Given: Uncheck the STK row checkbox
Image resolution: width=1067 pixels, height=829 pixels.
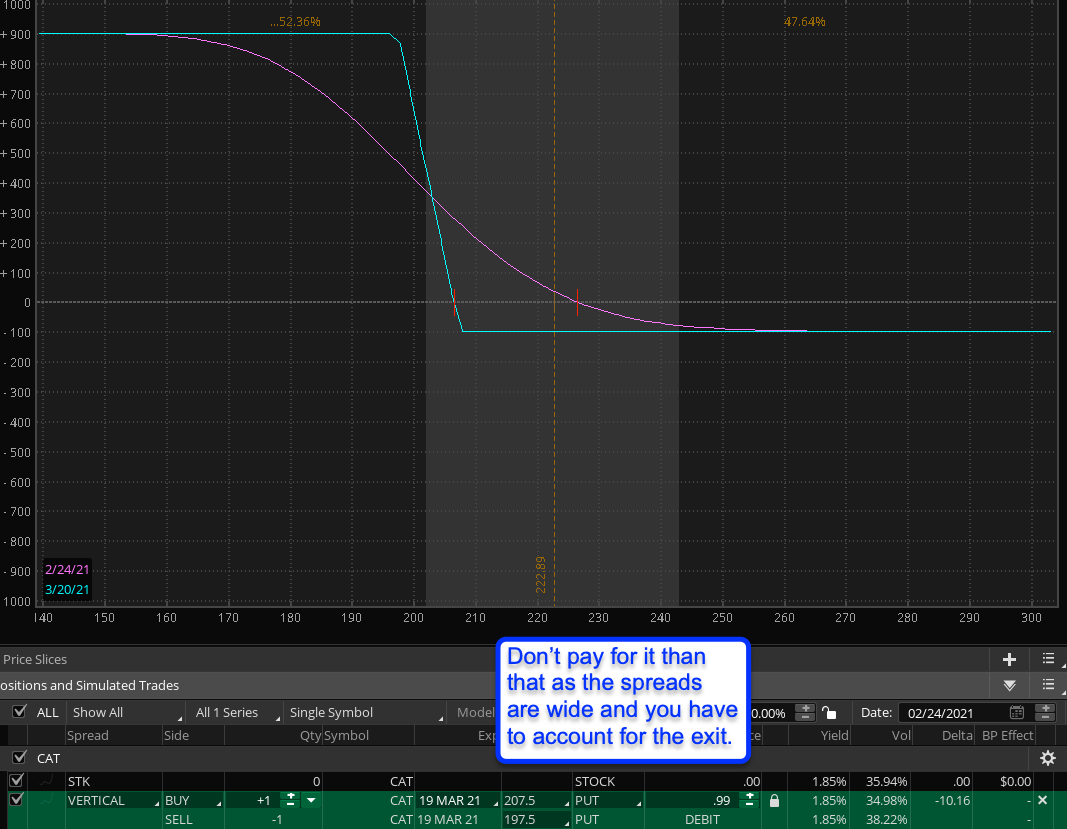Looking at the screenshot, I should click(17, 781).
